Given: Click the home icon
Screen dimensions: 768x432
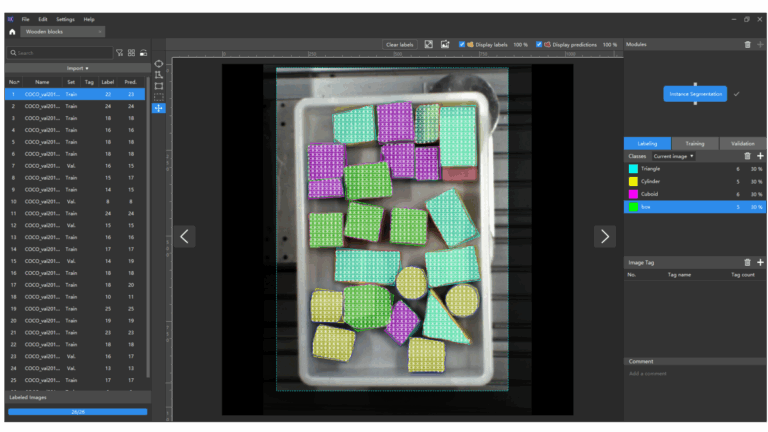Looking at the screenshot, I should point(12,32).
